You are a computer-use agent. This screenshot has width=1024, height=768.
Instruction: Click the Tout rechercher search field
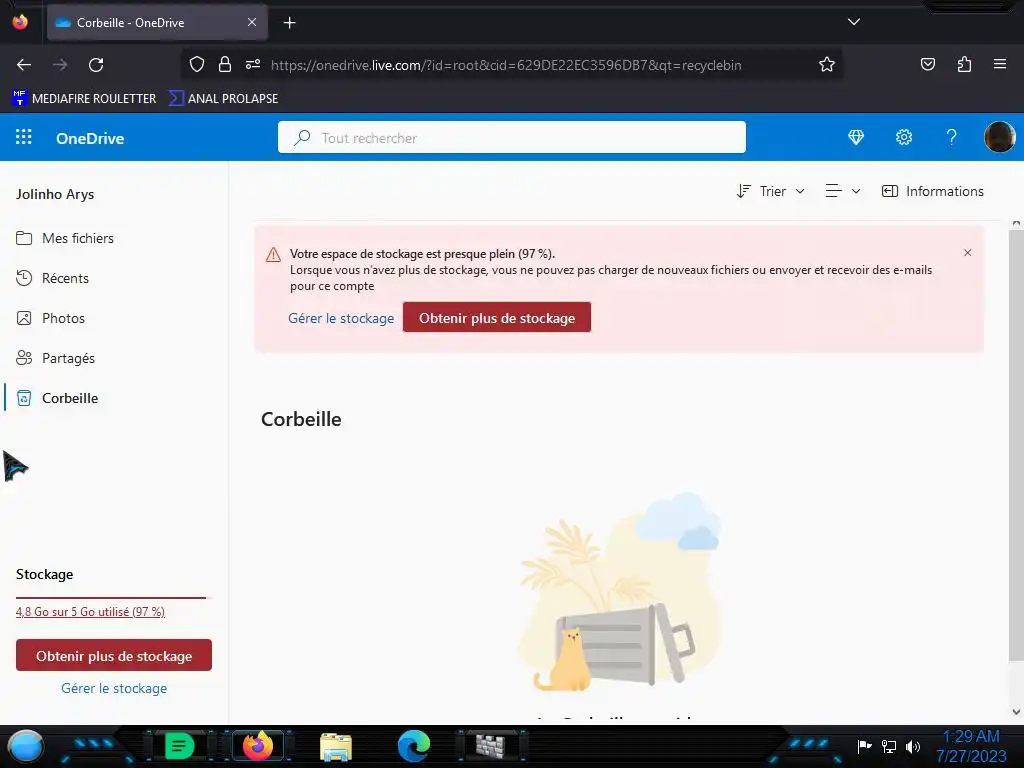pyautogui.click(x=511, y=137)
